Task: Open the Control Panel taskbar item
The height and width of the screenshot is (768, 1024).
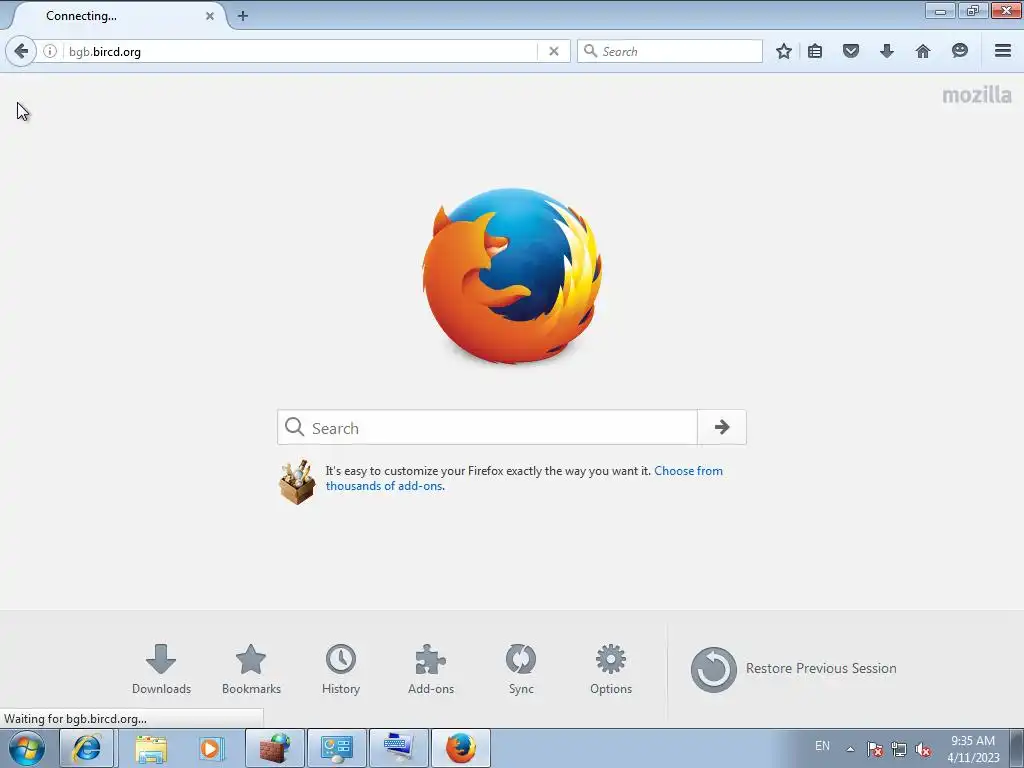Action: 337,748
